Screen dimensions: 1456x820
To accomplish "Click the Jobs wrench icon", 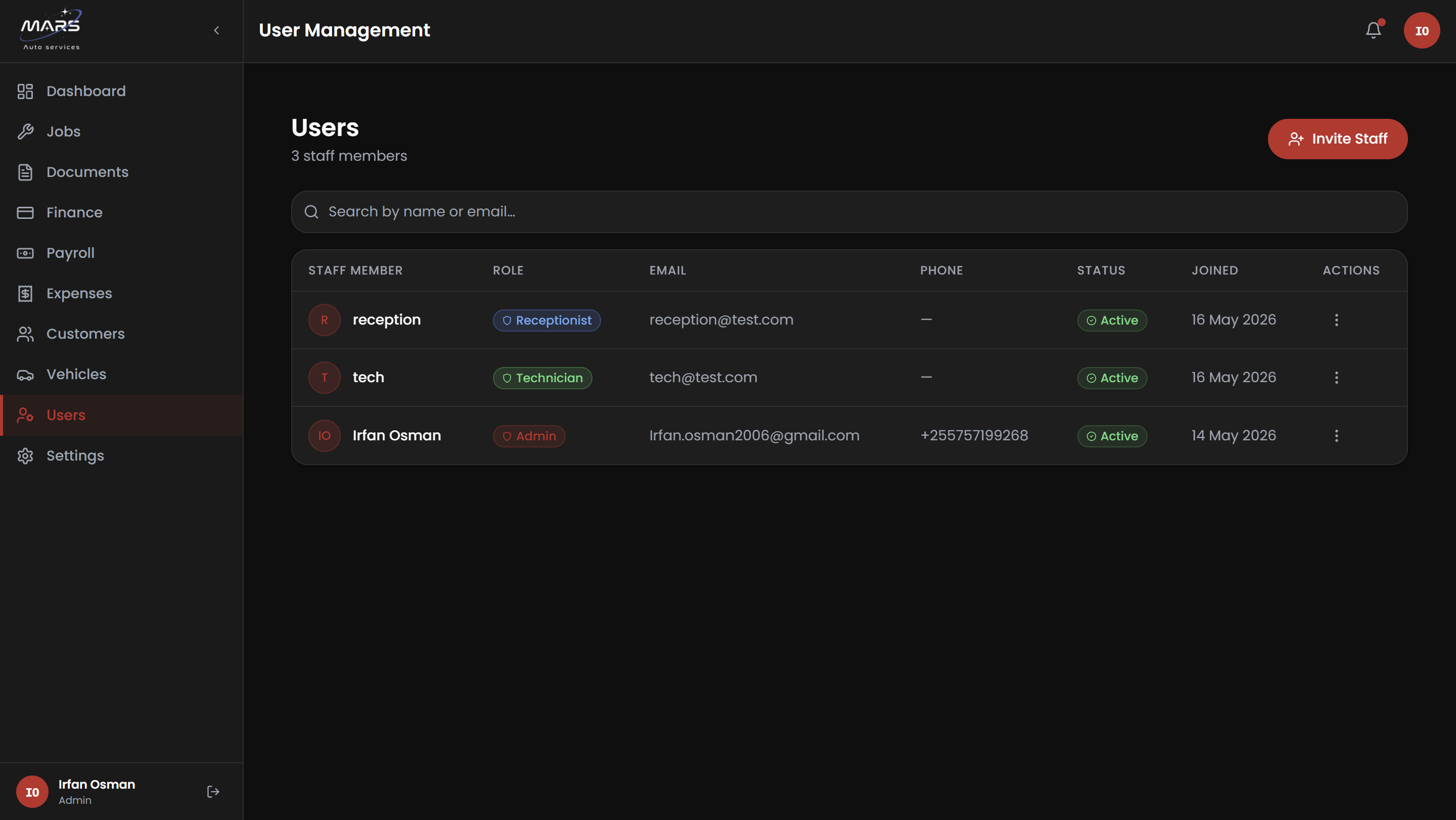I will click(x=25, y=131).
